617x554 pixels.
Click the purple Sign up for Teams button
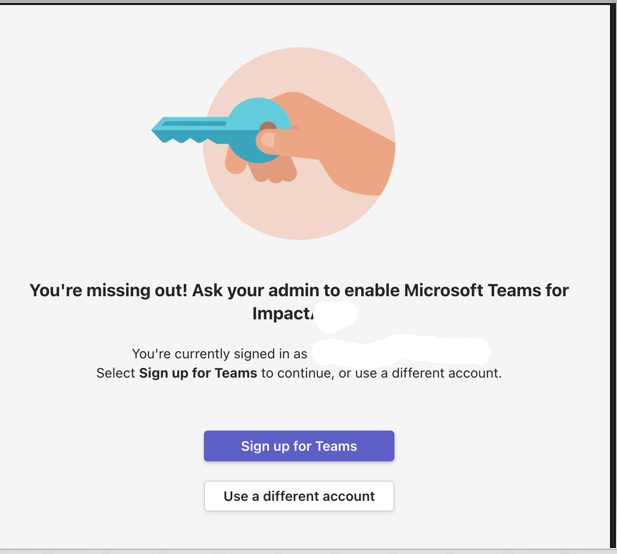click(299, 446)
